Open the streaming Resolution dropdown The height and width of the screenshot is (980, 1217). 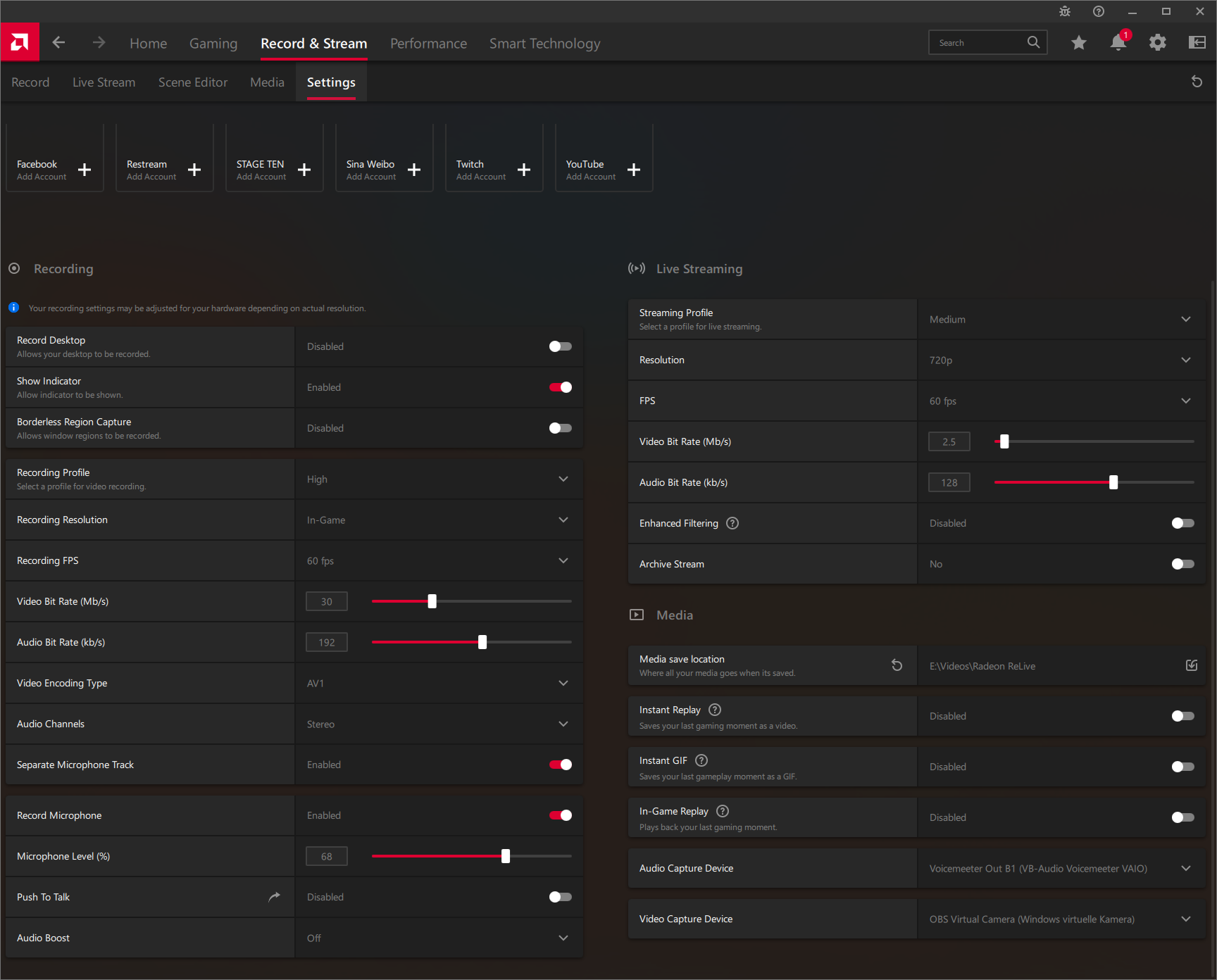coord(1062,360)
